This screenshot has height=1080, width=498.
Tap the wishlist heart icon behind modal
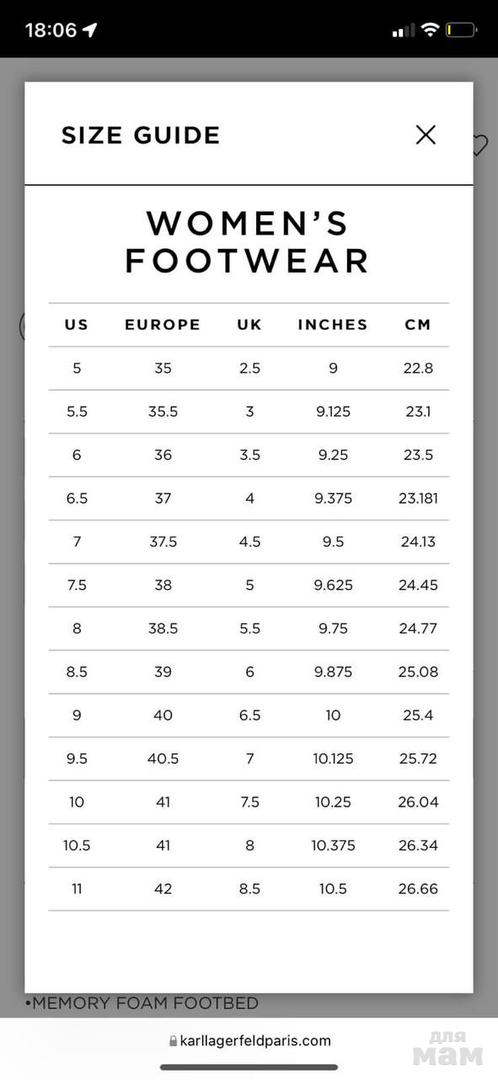[480, 145]
